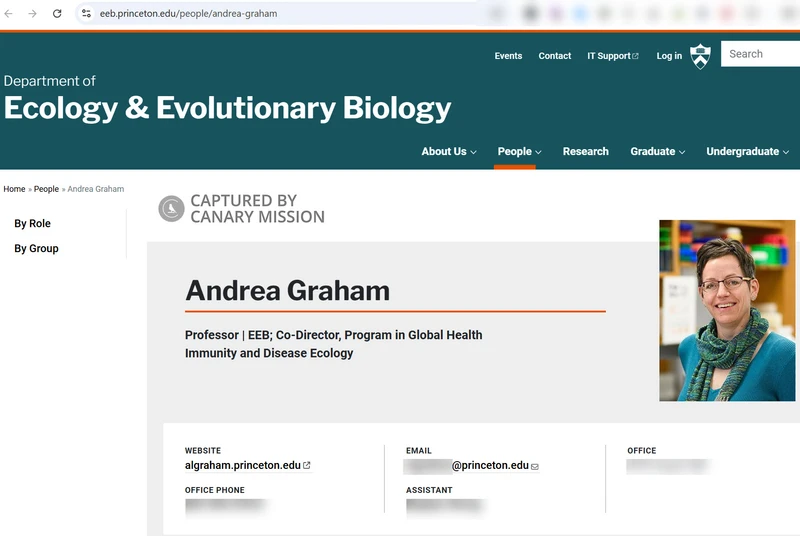Select By Group in the sidebar
The width and height of the screenshot is (800, 536).
pyautogui.click(x=36, y=249)
